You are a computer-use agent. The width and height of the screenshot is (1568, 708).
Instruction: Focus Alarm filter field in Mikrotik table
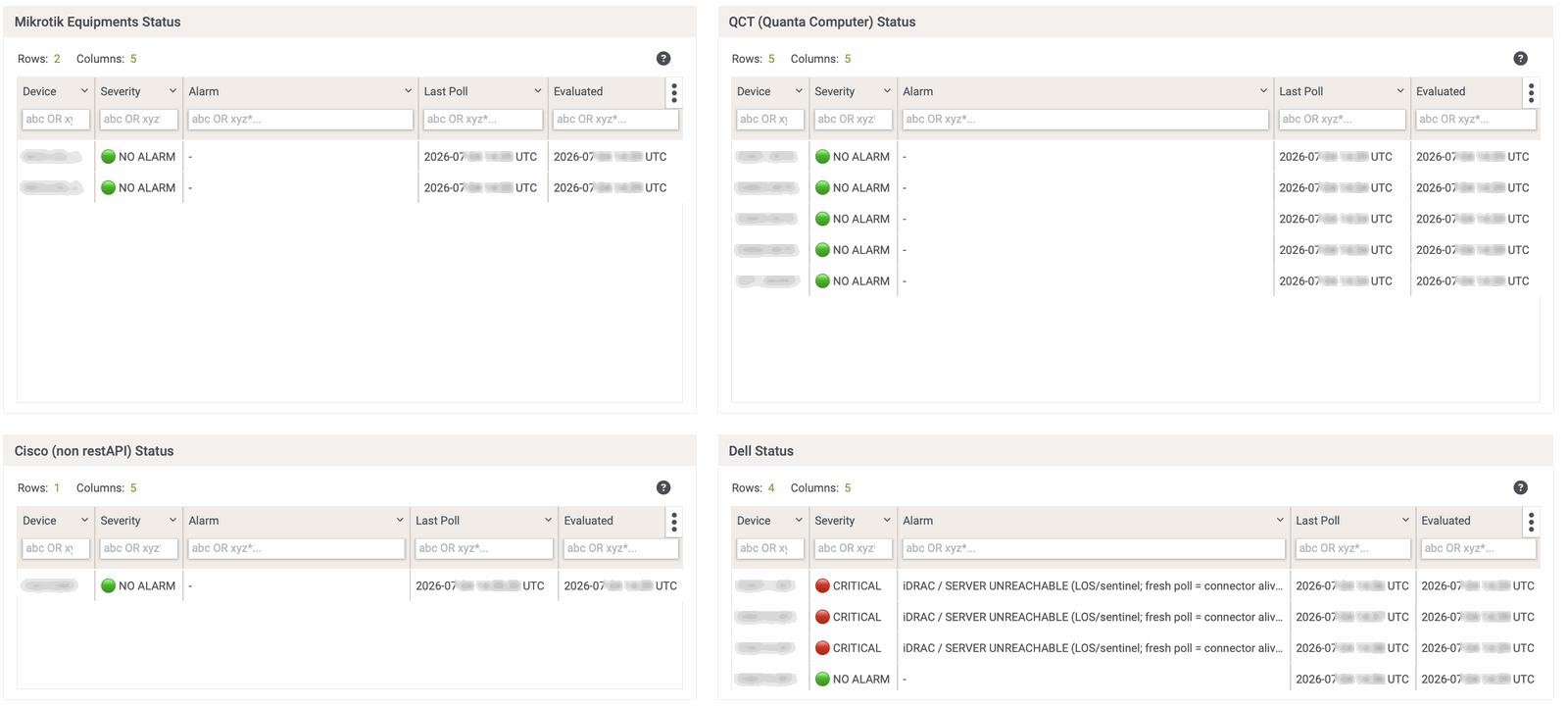[x=300, y=120]
